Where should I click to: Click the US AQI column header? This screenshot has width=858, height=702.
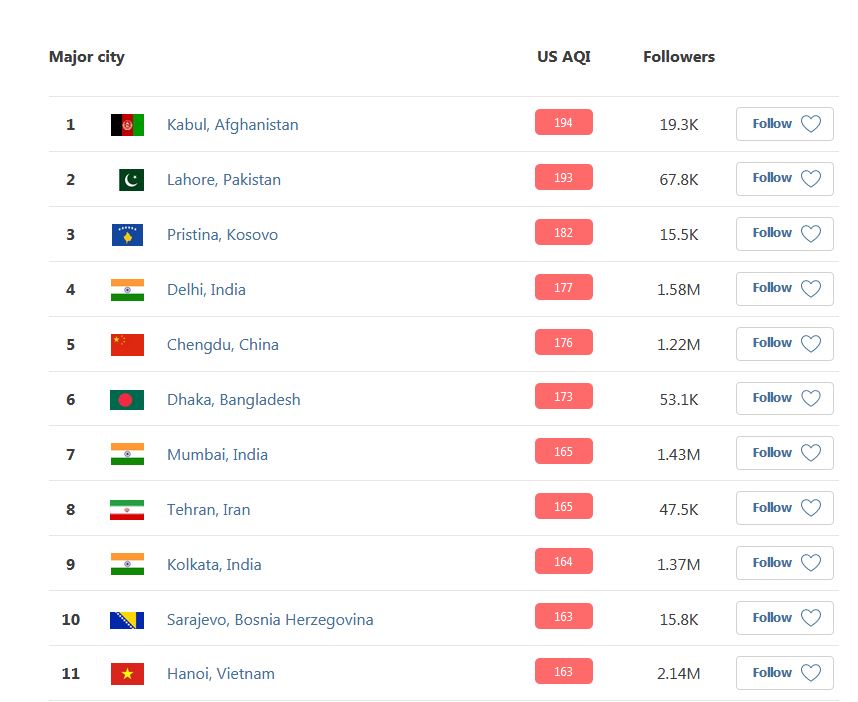[564, 57]
